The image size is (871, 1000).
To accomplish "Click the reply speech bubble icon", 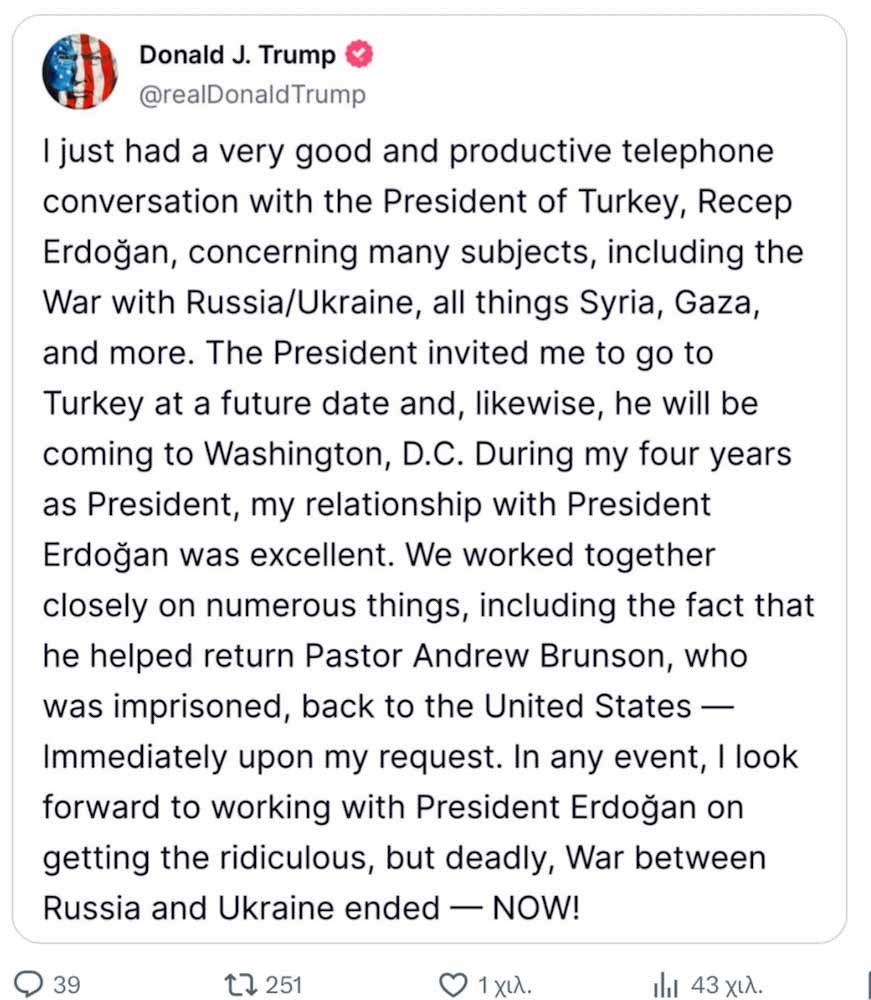I will point(31,984).
